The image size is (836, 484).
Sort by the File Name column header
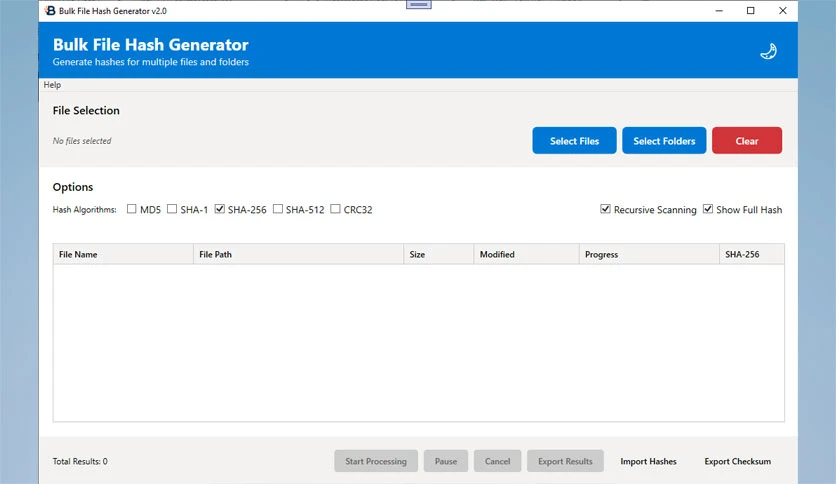point(123,254)
